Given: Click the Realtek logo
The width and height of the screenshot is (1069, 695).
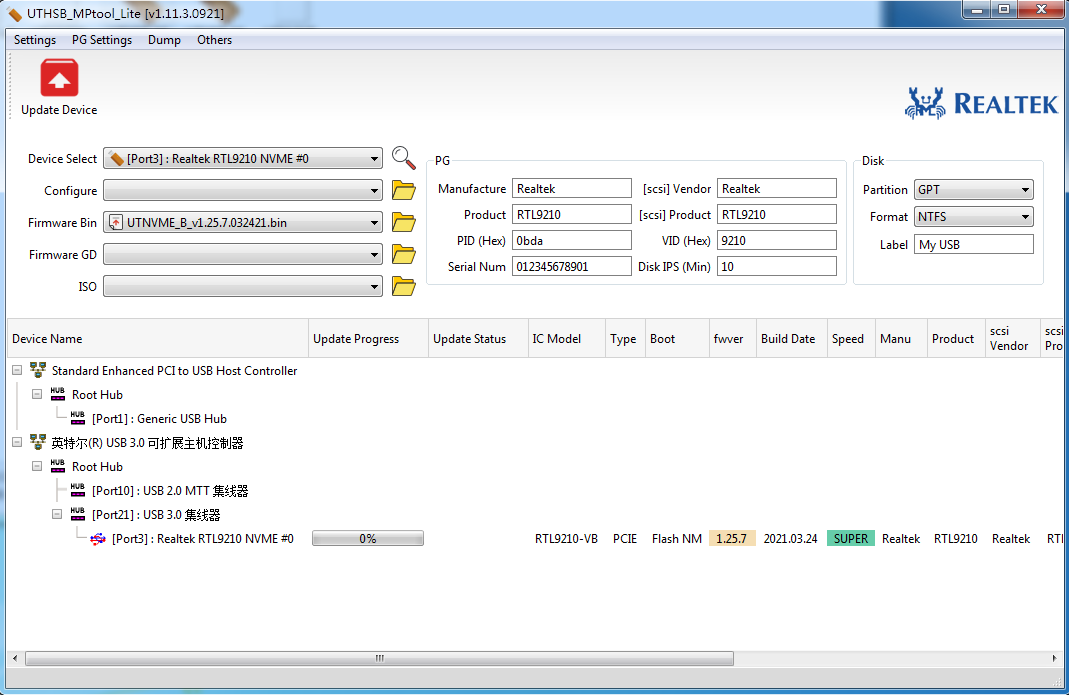Looking at the screenshot, I should (x=981, y=104).
